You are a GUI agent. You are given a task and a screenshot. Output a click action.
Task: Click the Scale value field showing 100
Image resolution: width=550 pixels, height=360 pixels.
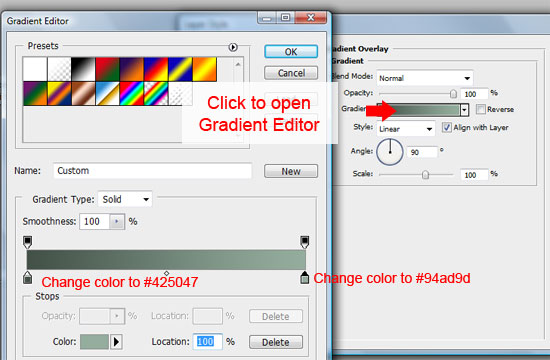pos(474,175)
